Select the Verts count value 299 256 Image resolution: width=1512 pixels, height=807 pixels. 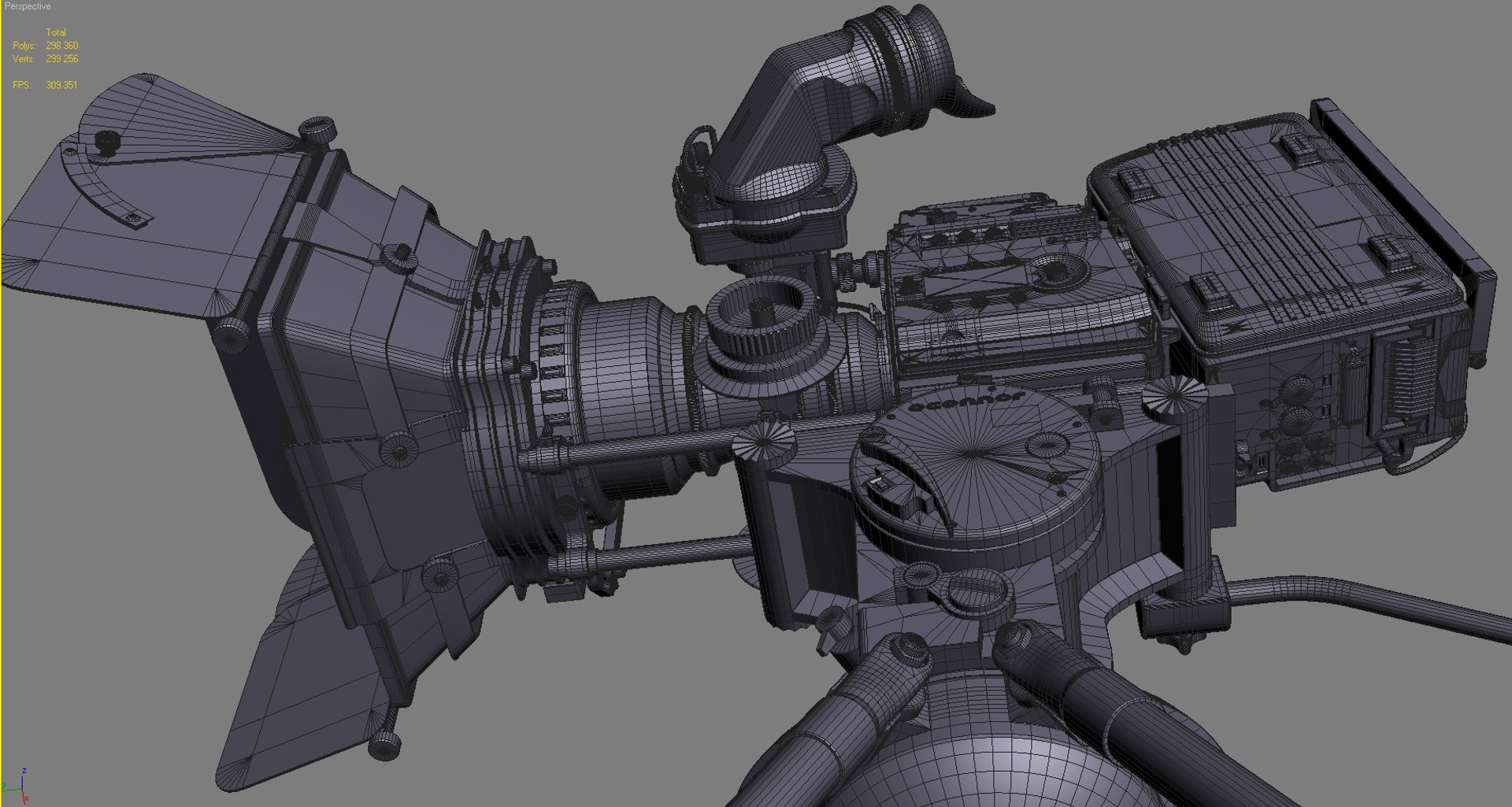pyautogui.click(x=61, y=59)
